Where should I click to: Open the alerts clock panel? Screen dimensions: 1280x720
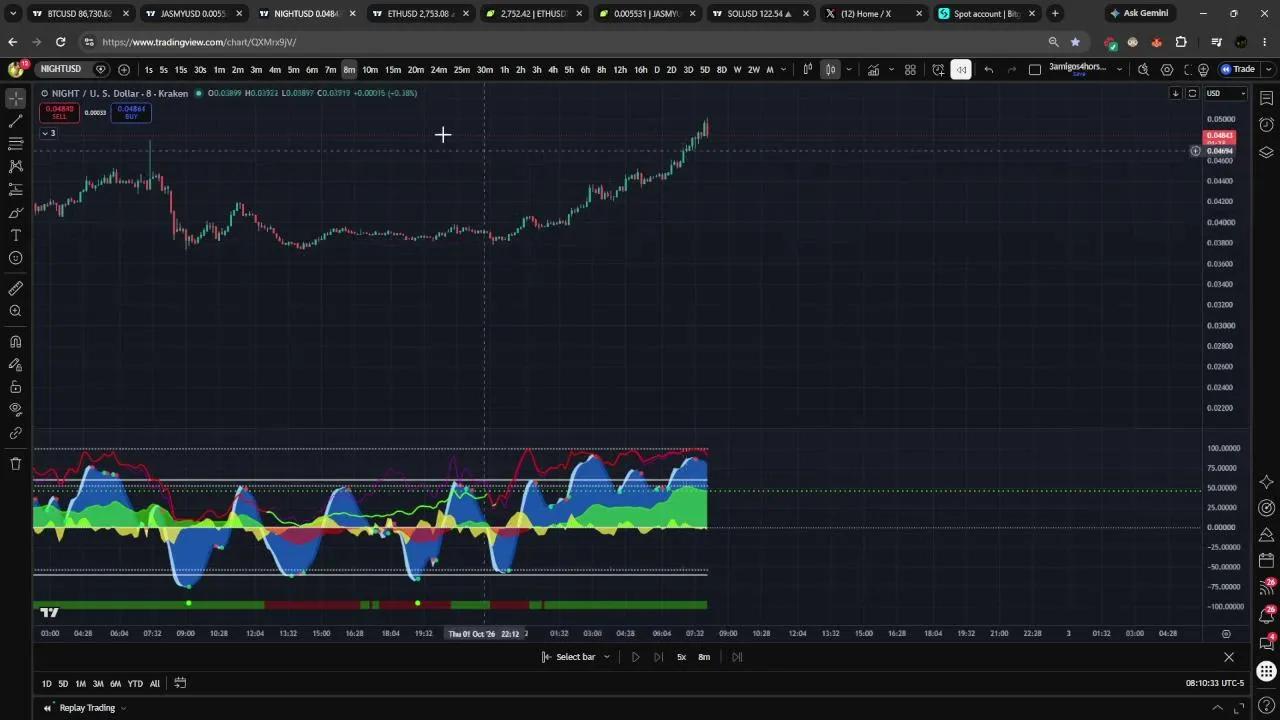pos(1266,125)
